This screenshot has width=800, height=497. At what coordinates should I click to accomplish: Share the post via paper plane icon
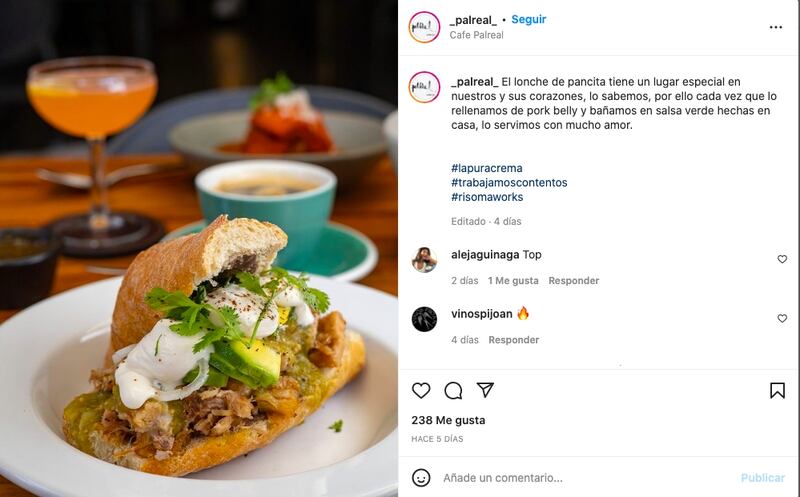485,390
